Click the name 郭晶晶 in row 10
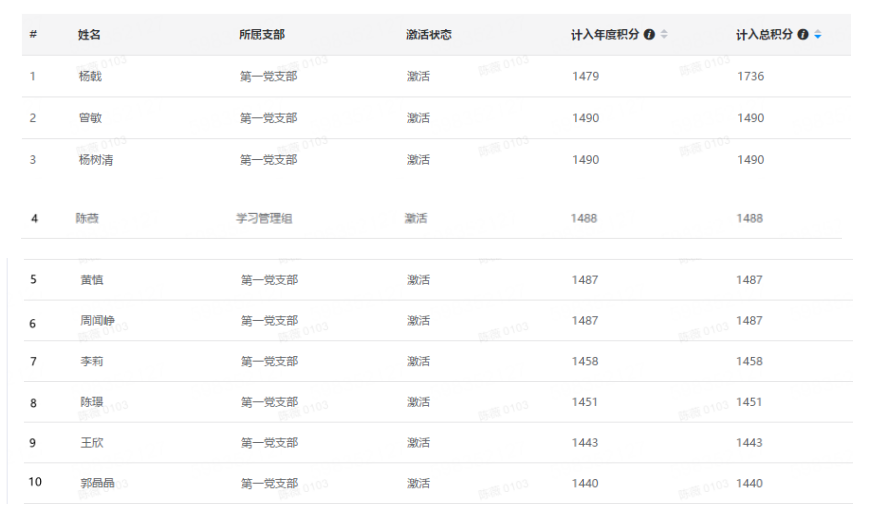Viewport: 893px width, 515px height. pos(97,484)
